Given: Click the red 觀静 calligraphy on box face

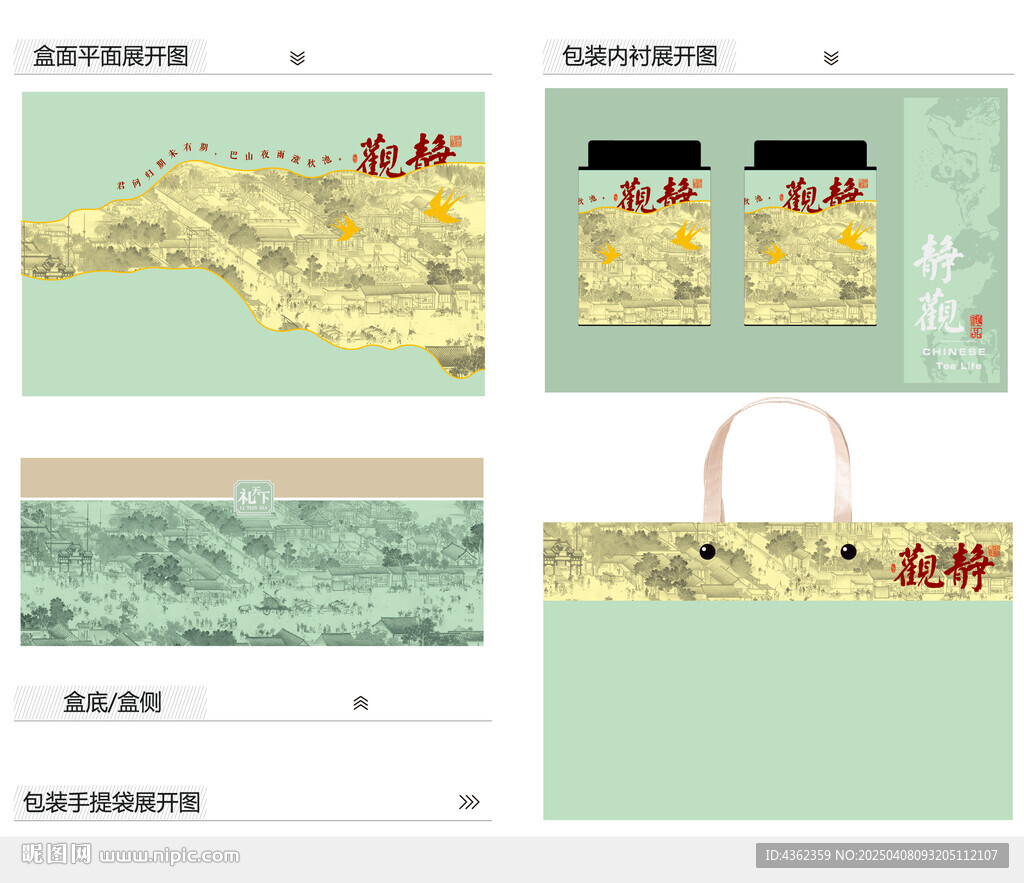Looking at the screenshot, I should (405, 155).
